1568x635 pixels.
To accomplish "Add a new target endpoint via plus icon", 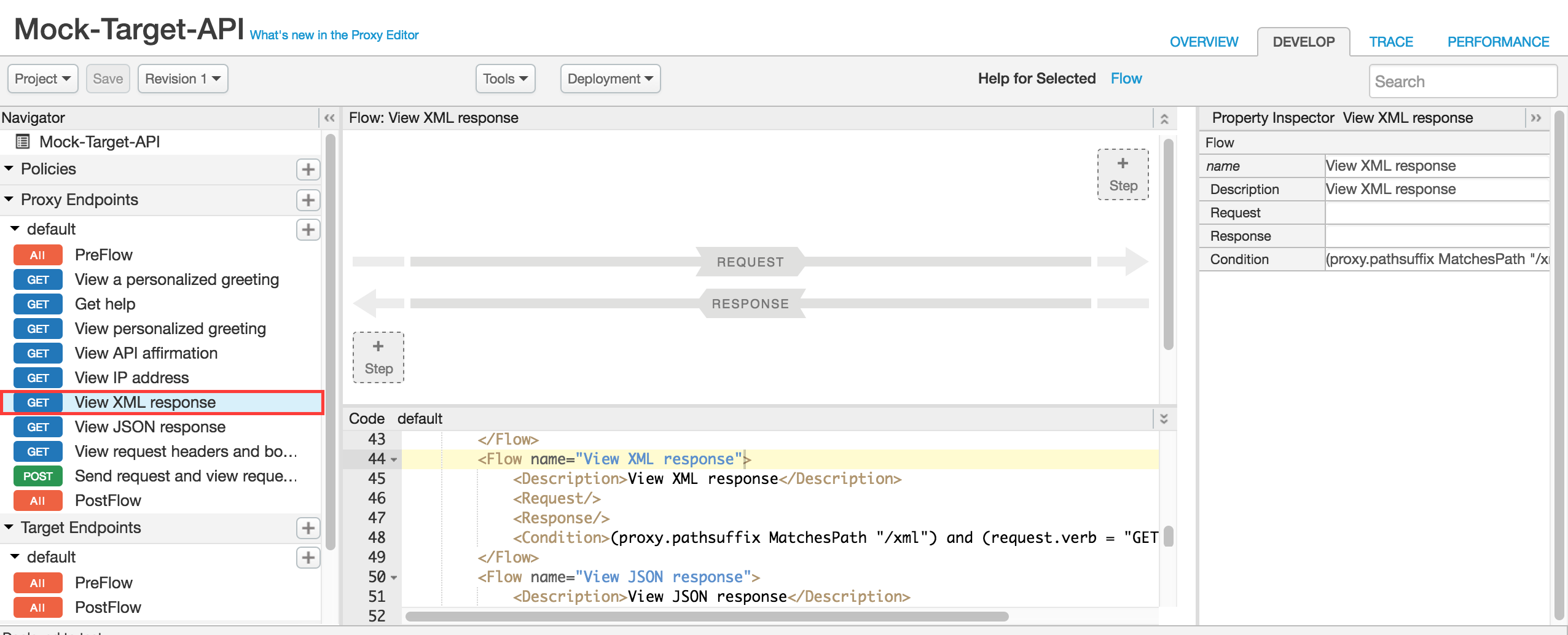I will 308,528.
